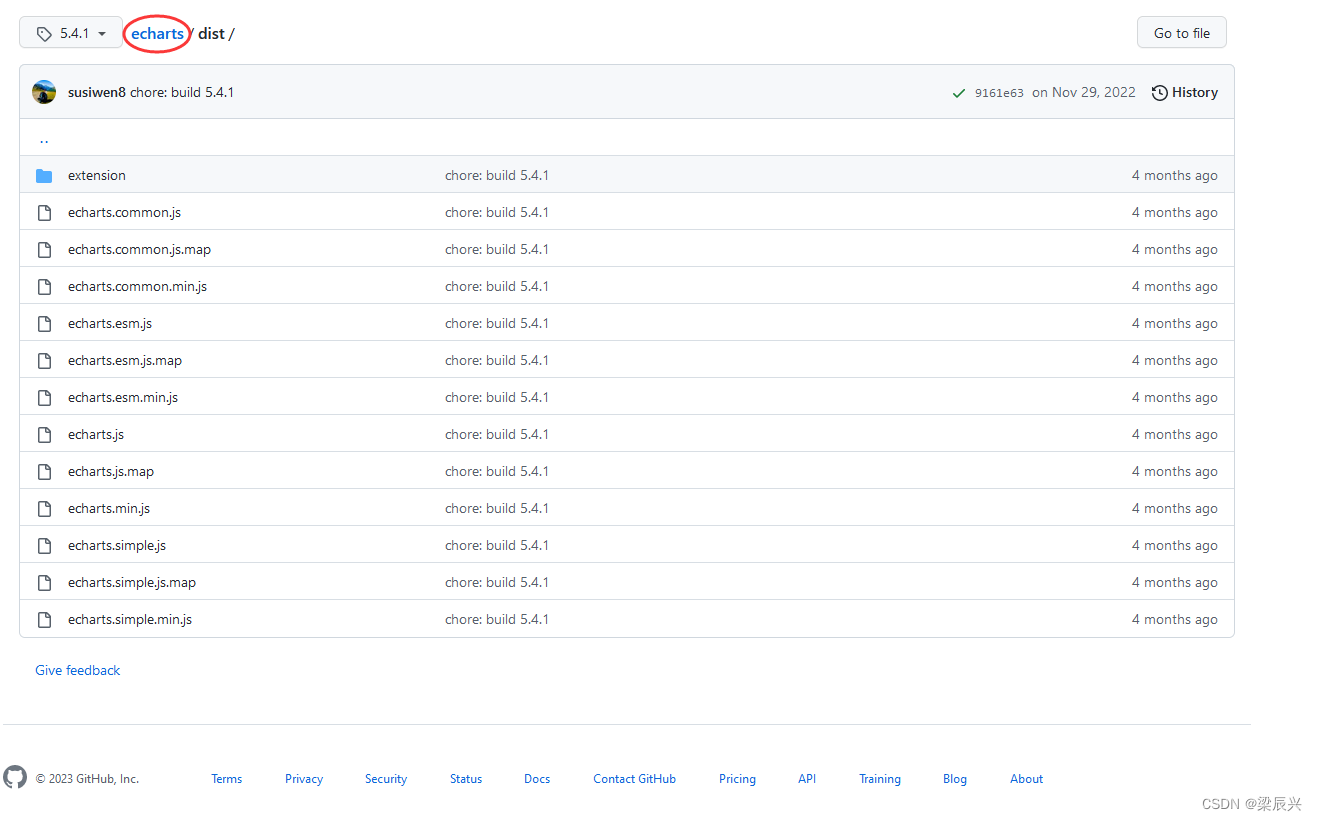The width and height of the screenshot is (1317, 821).
Task: Open echarts.min.js file
Action: (x=109, y=508)
